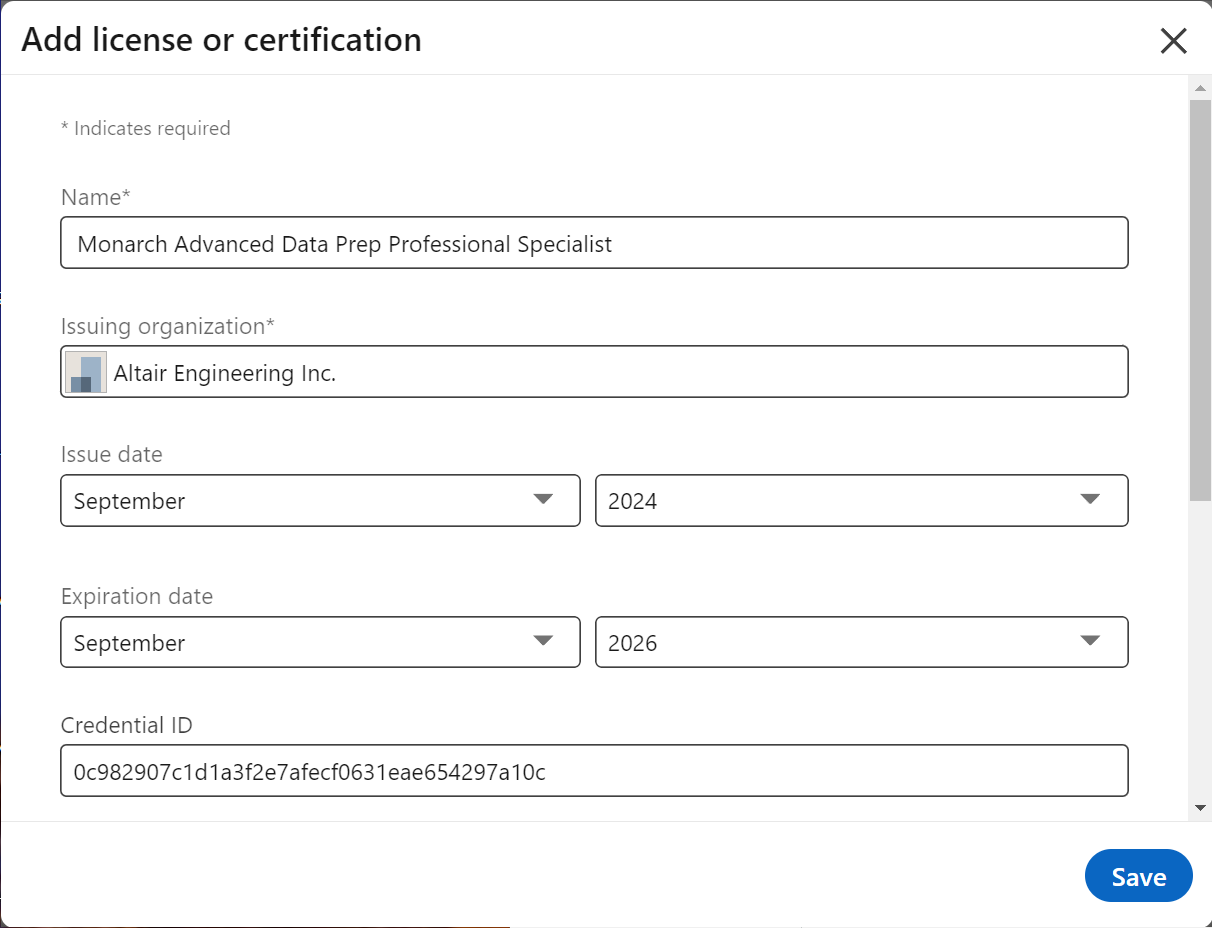Expand the Expiration date year 2026 arrow
1212x928 pixels.
click(1090, 642)
